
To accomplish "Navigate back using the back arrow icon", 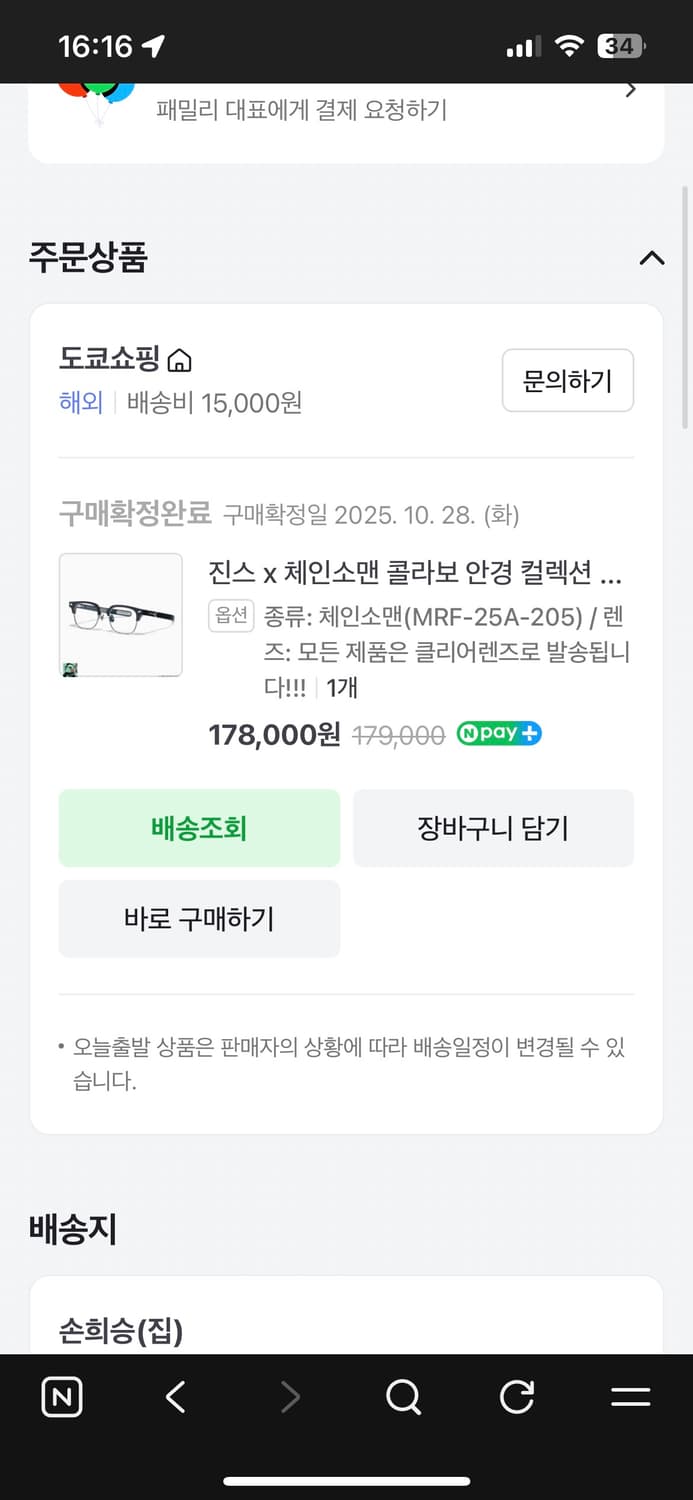I will point(174,1397).
